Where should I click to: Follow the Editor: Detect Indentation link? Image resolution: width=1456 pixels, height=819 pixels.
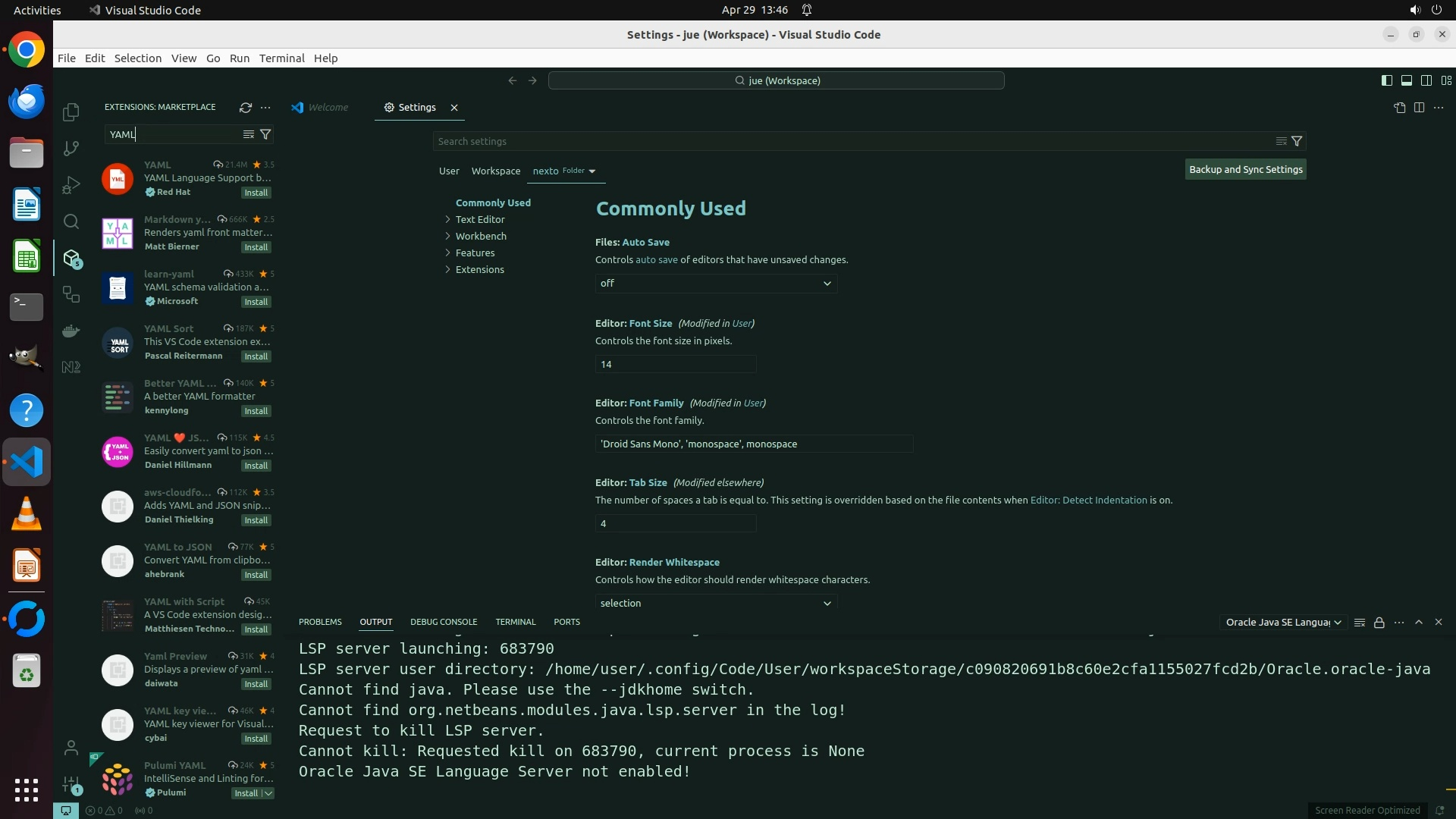(1088, 500)
